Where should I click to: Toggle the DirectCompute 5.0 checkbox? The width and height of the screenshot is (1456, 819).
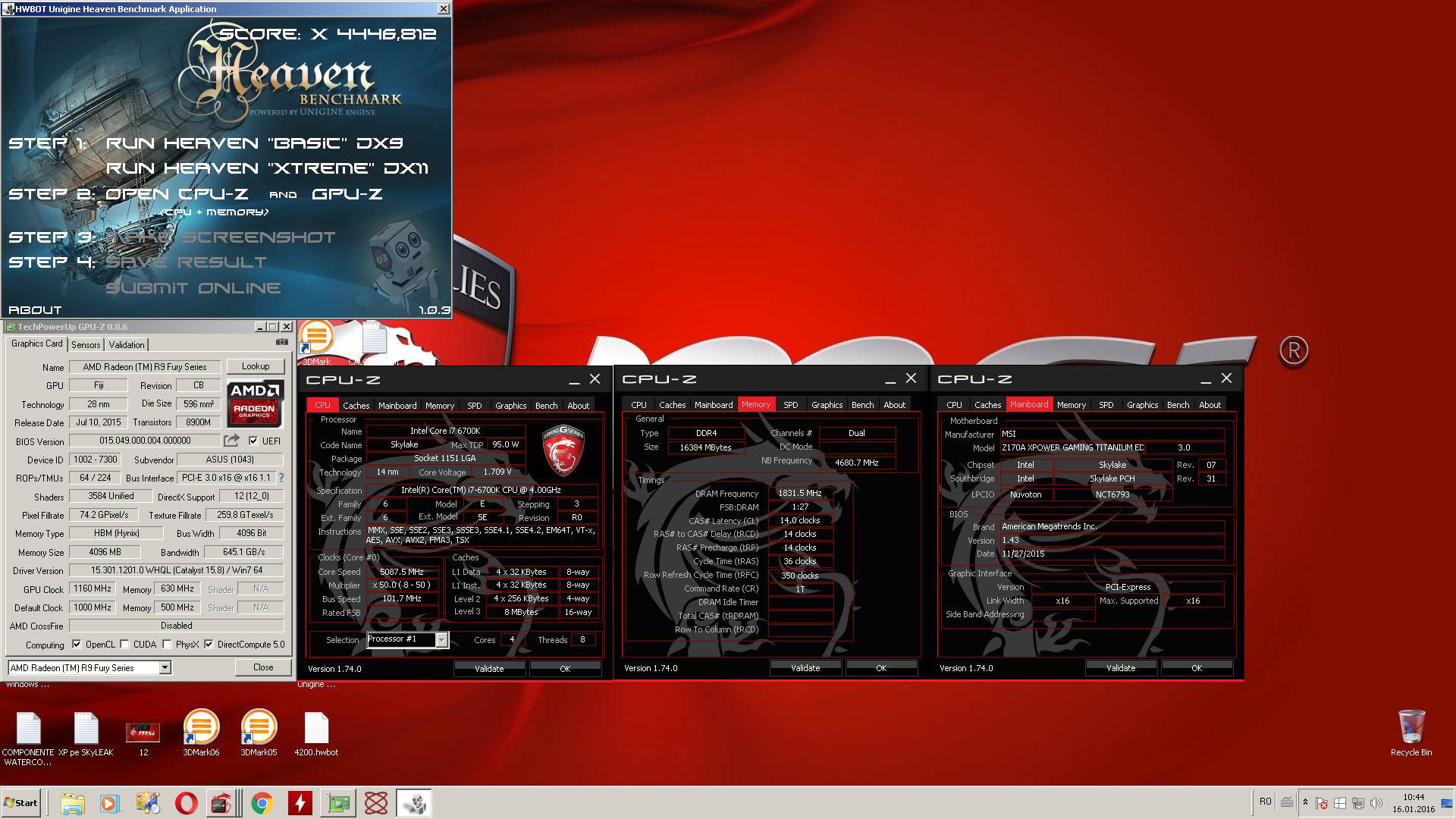coord(209,645)
